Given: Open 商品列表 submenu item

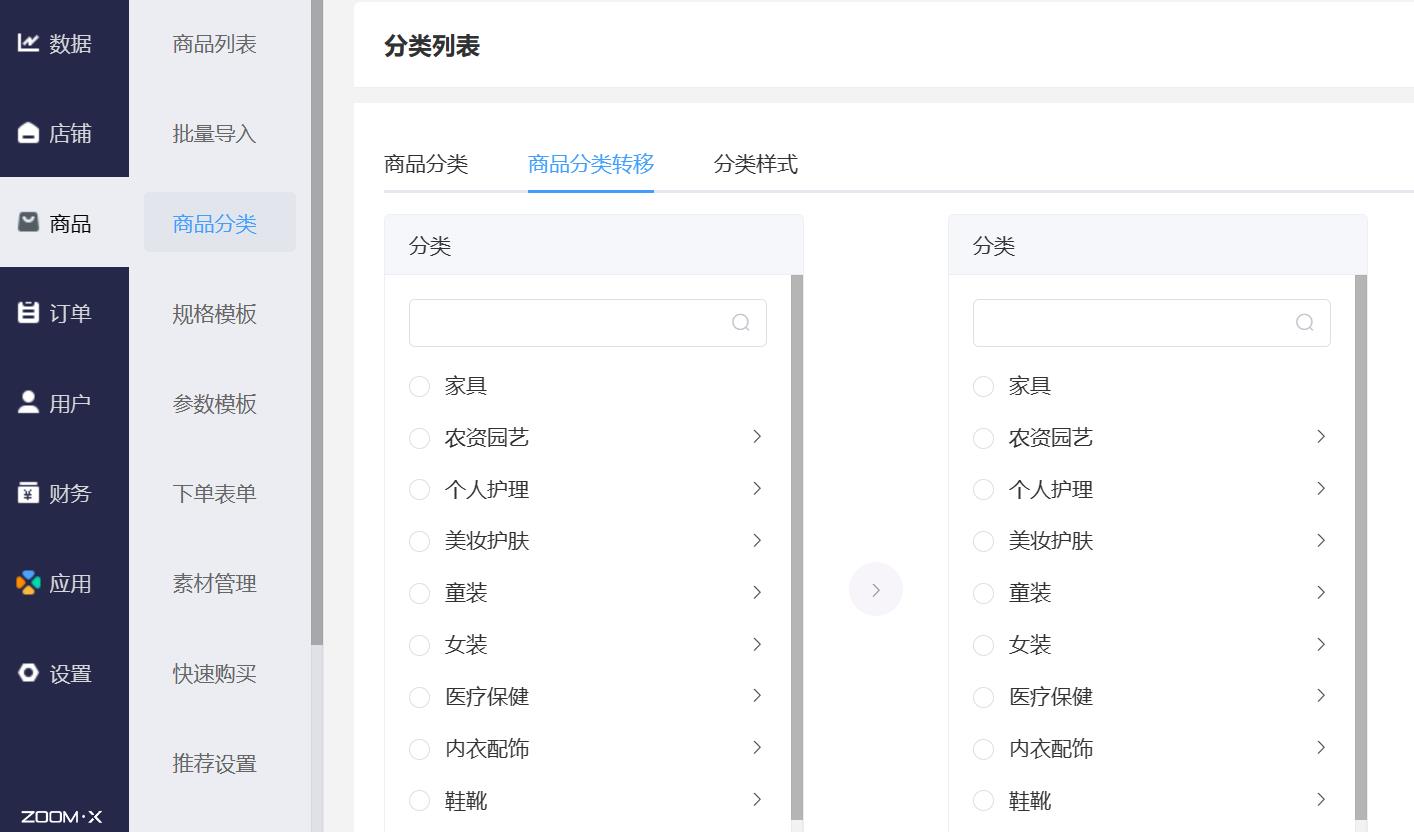Looking at the screenshot, I should 214,44.
